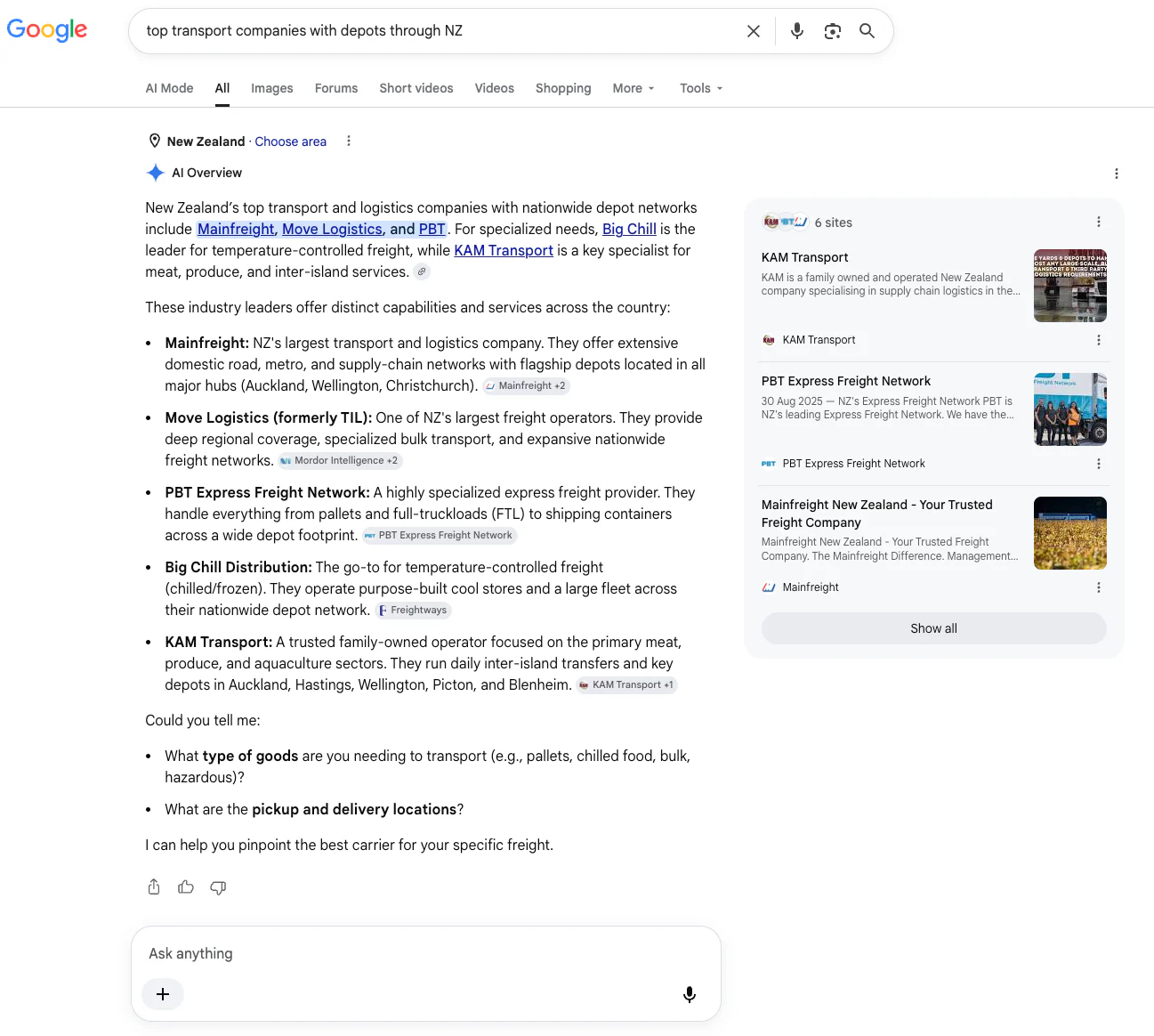Click the Mainfreight +2 source chip
This screenshot has width=1154, height=1036.
click(526, 385)
